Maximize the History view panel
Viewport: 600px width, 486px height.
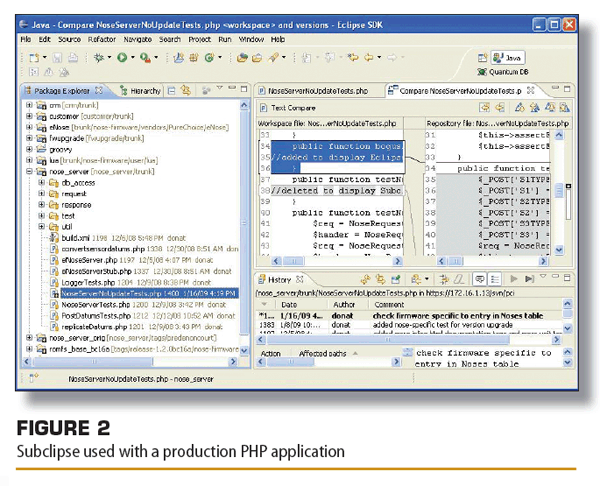(567, 277)
